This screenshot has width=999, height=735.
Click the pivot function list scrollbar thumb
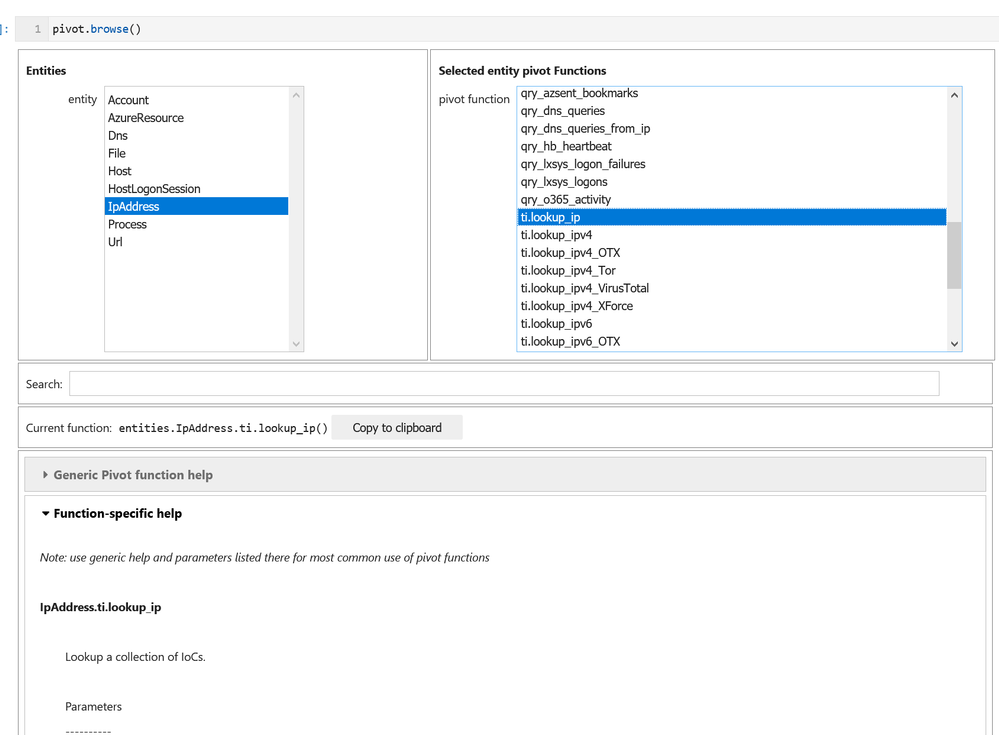click(954, 255)
